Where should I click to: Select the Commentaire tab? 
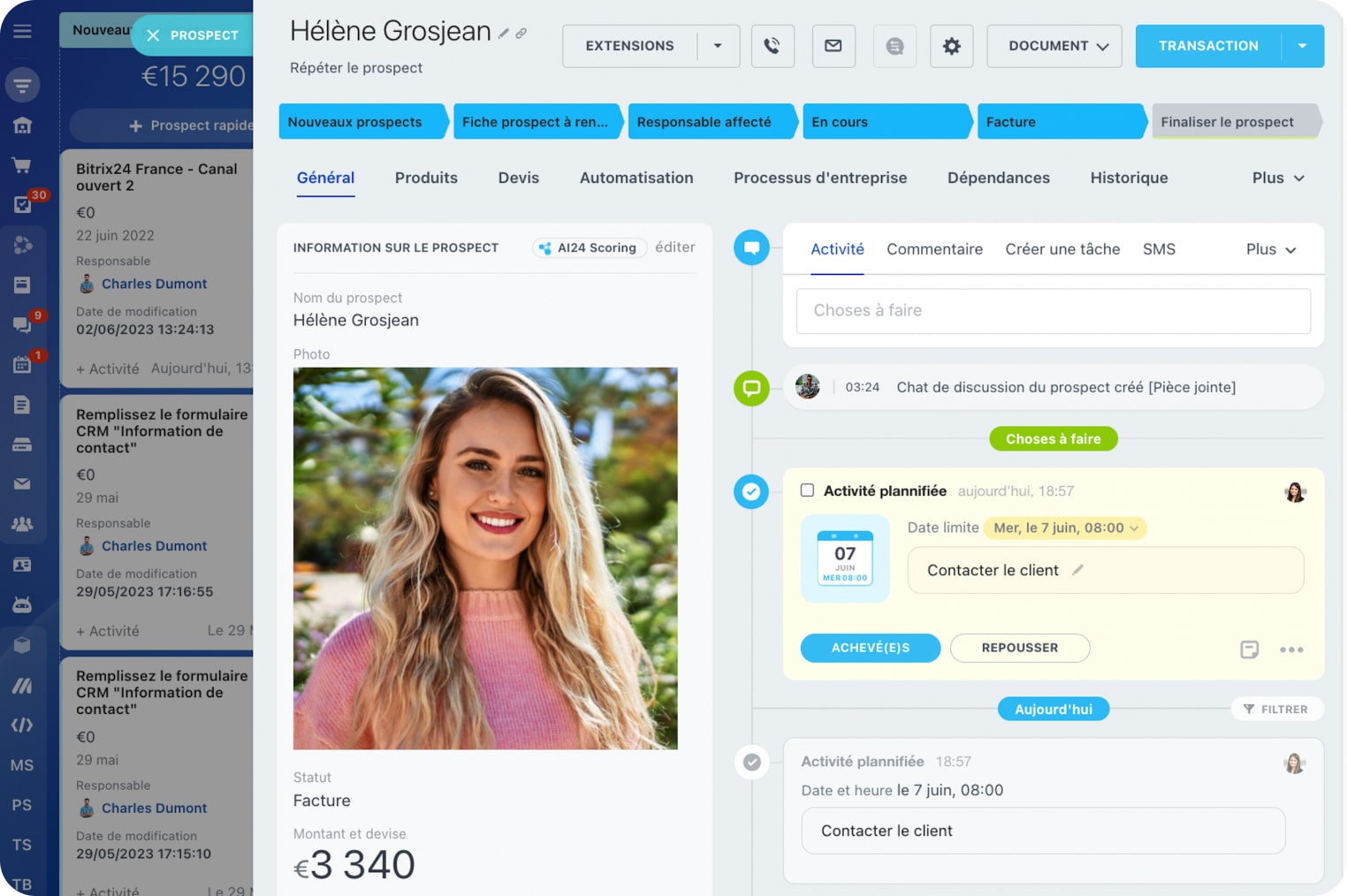pos(934,249)
